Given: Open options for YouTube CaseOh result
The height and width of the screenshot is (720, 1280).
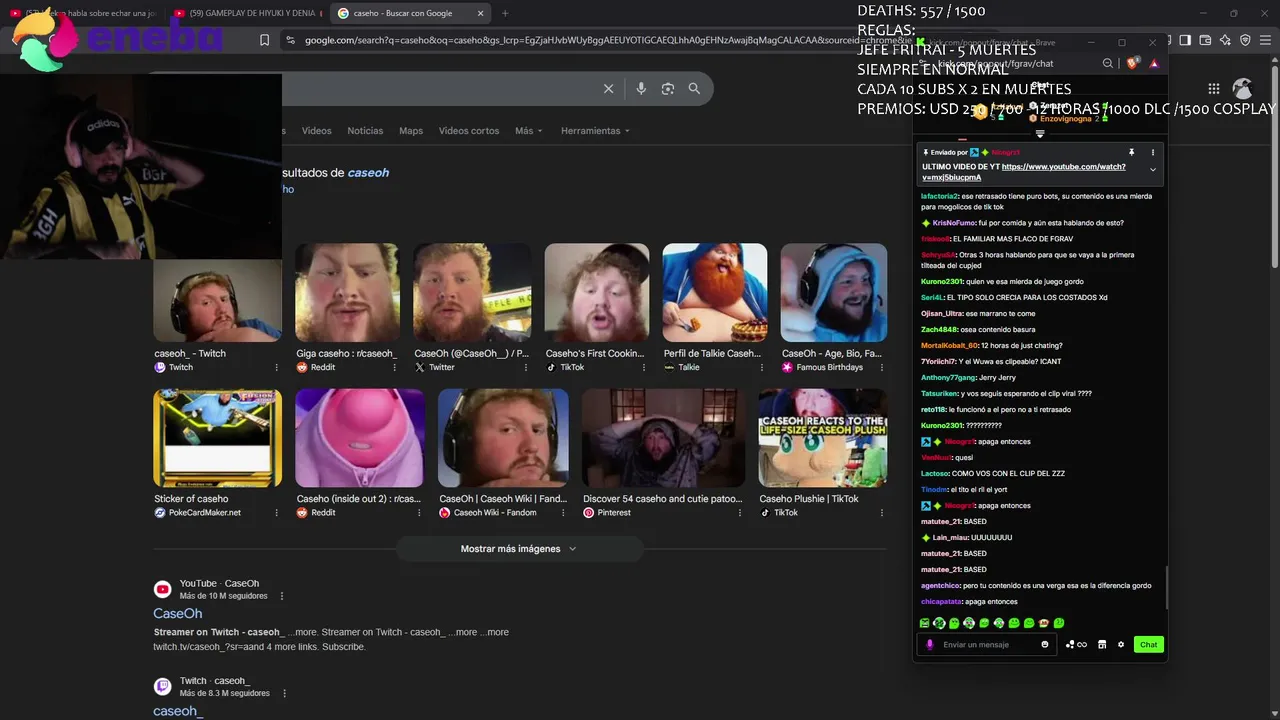Looking at the screenshot, I should pyautogui.click(x=282, y=596).
